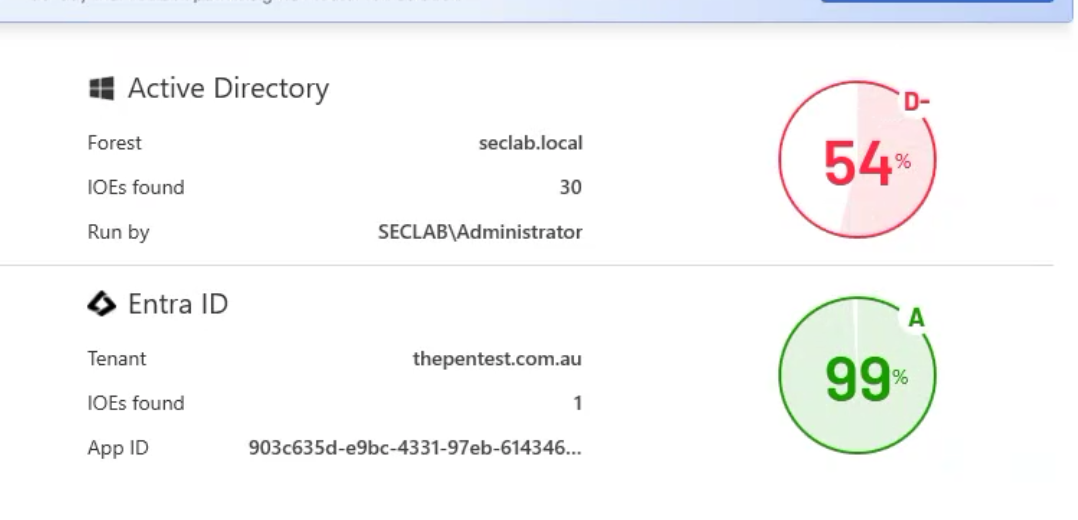1078x520 pixels.
Task: Click the Entra ID diamond logo icon
Action: (x=102, y=303)
